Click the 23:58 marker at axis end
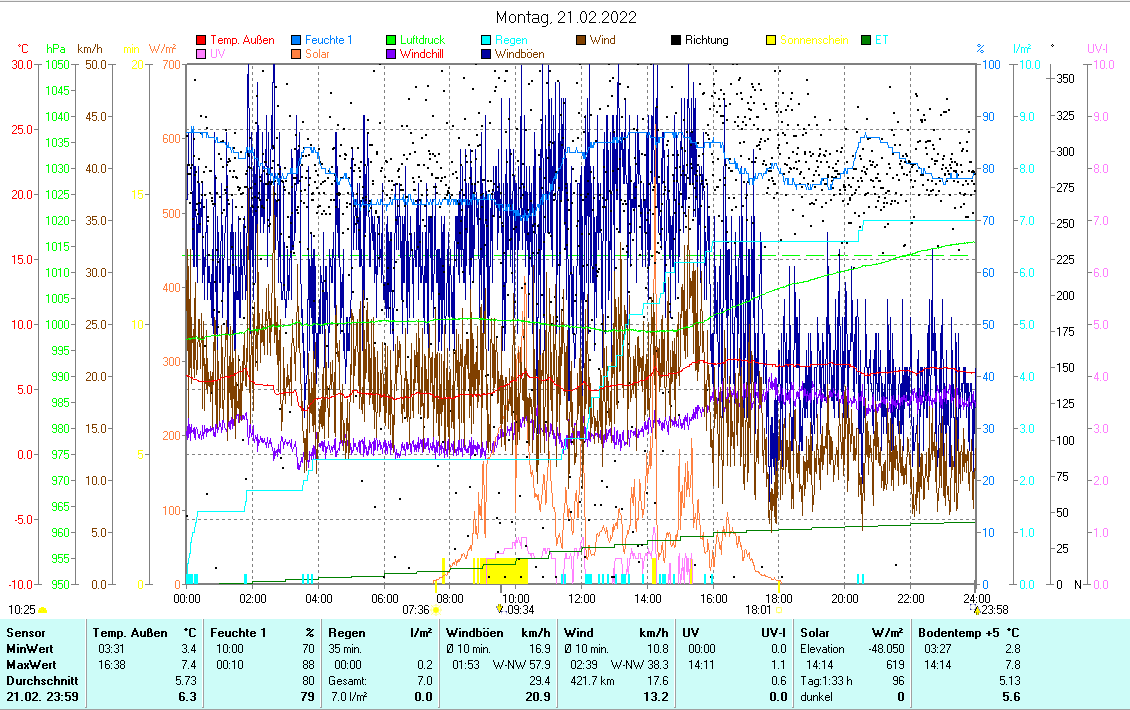 tap(976, 608)
